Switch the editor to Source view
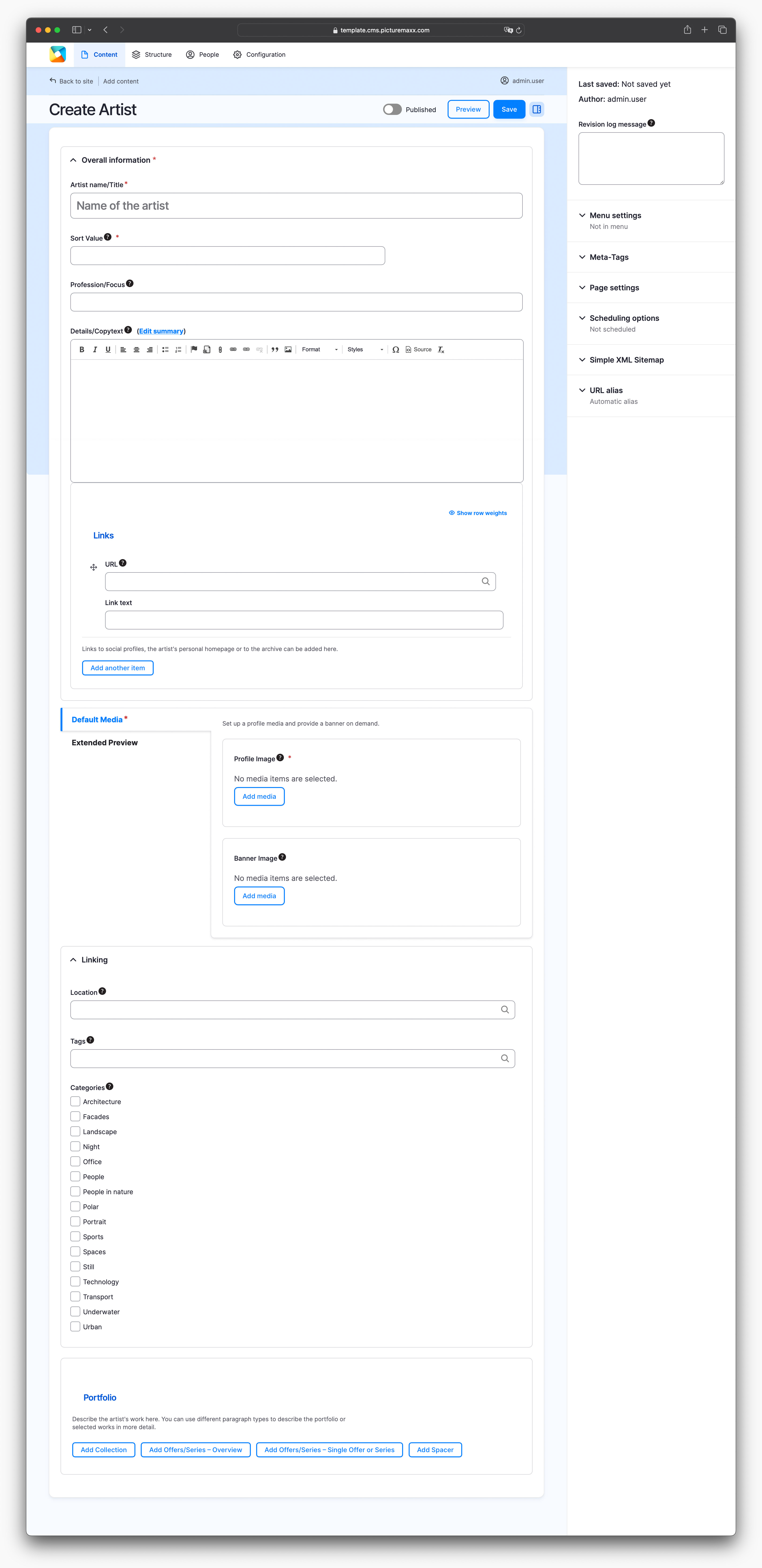 coord(419,349)
